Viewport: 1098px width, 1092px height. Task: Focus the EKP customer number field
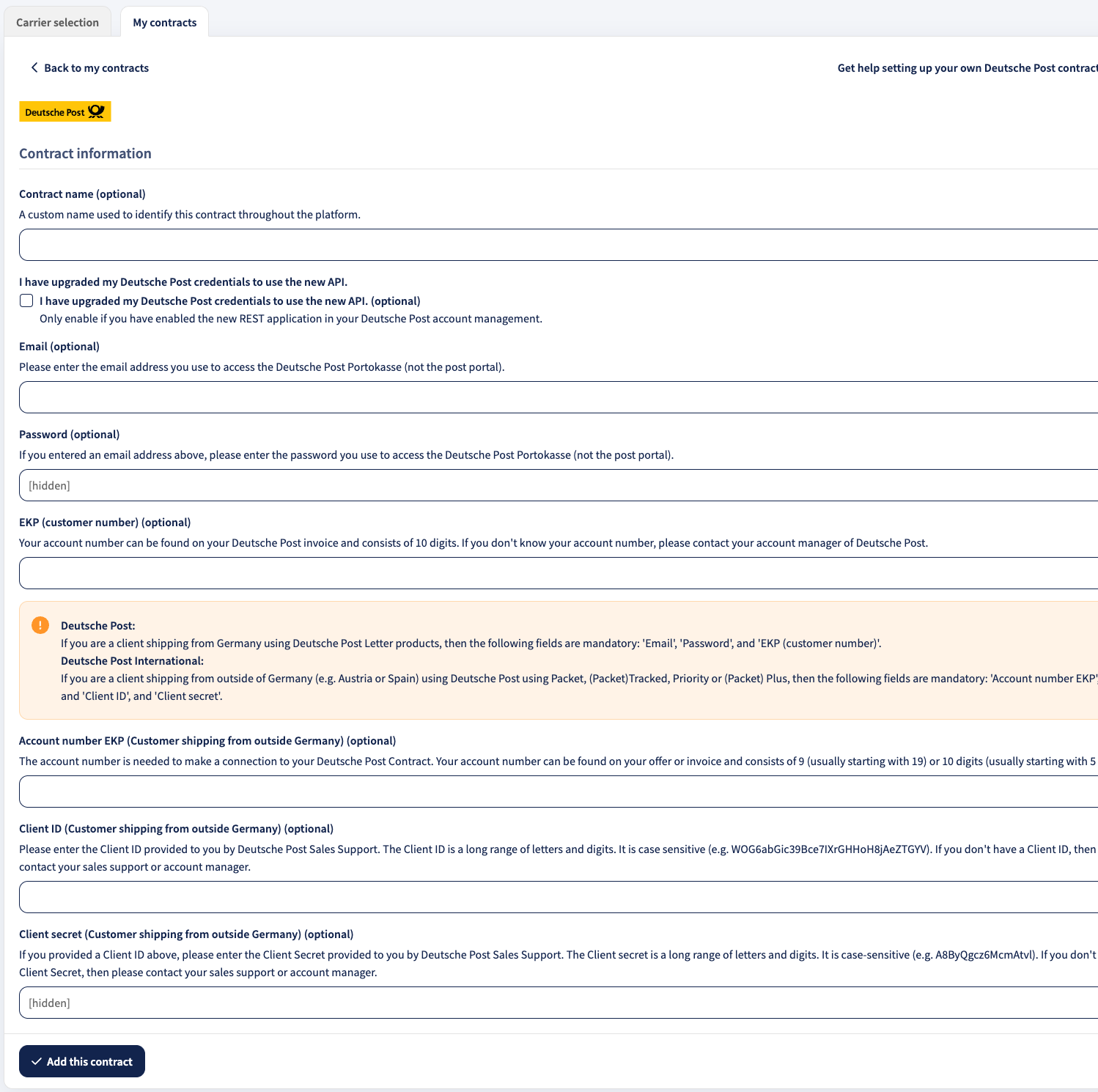(559, 573)
